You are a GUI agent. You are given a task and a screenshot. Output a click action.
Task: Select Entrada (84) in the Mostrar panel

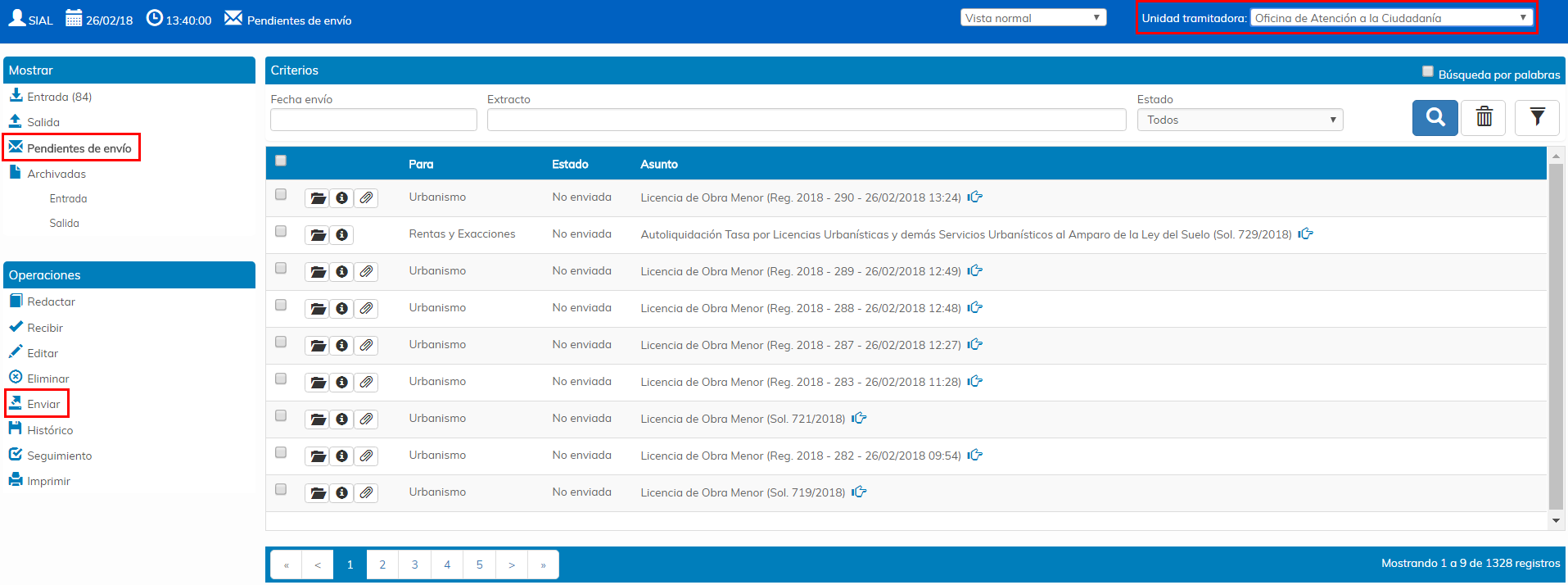pyautogui.click(x=59, y=97)
